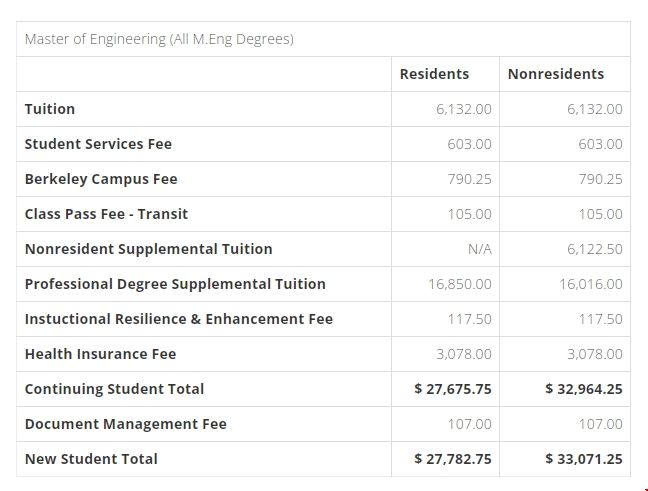Select the New Student Total label

[x=91, y=459]
